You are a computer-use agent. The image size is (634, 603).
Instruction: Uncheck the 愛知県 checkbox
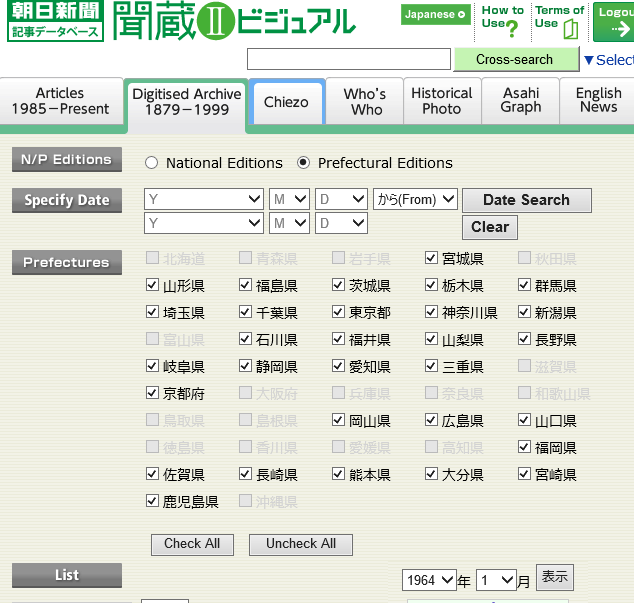[338, 366]
